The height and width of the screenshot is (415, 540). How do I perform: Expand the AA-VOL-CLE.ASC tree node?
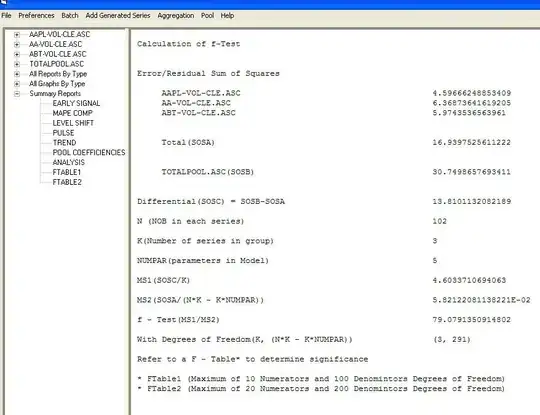[17, 44]
